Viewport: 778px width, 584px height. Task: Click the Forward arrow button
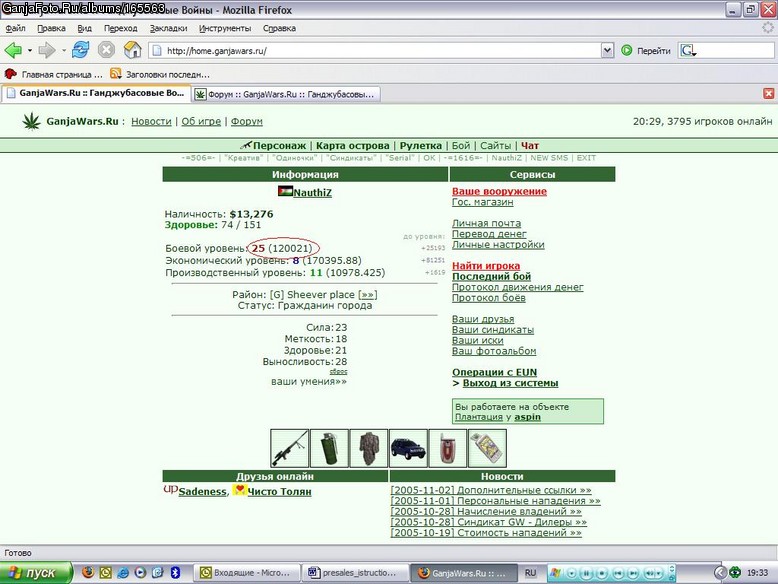[47, 50]
